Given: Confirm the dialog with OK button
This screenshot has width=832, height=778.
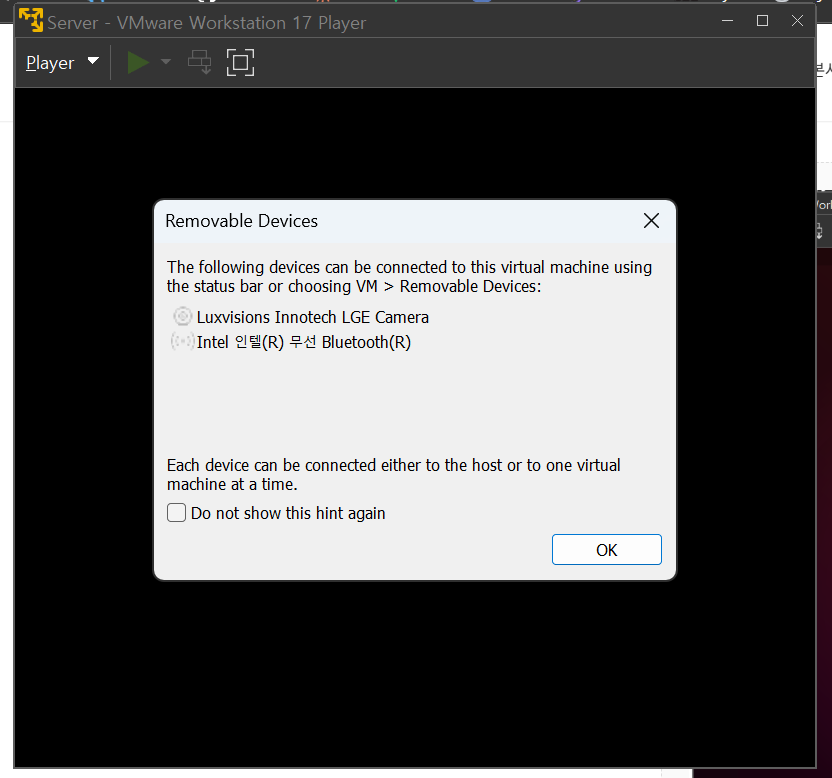Looking at the screenshot, I should (x=606, y=550).
